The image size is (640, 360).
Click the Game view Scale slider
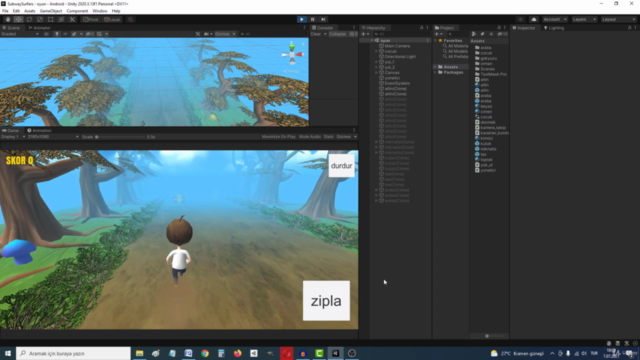coord(121,137)
